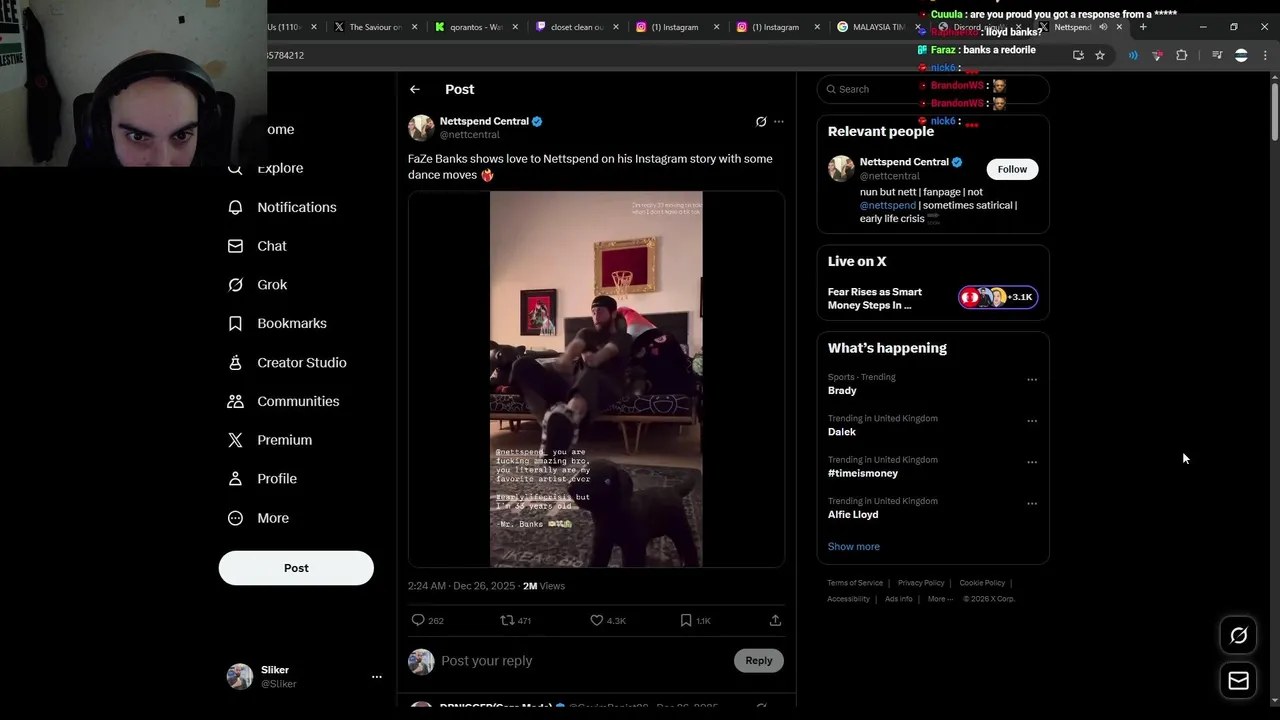This screenshot has height=720, width=1280.
Task: Expand the More footer menu
Action: pos(939,599)
